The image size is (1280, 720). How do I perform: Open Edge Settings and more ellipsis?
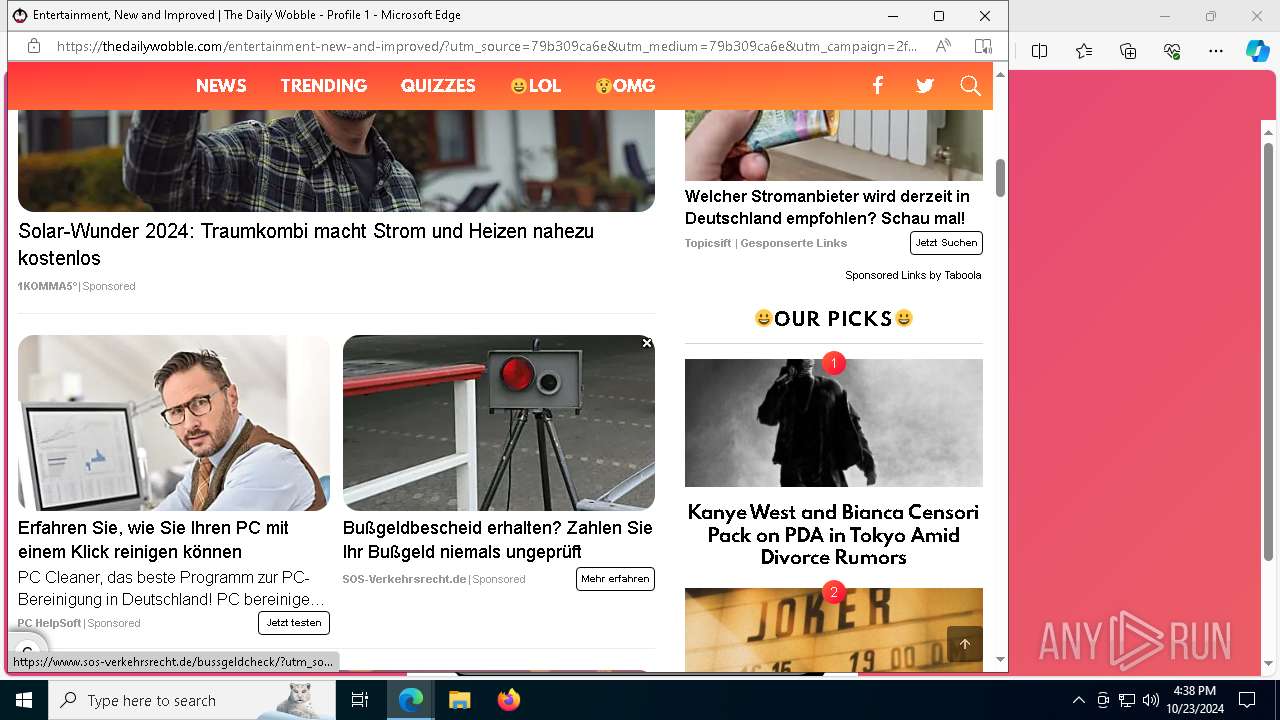tap(1216, 51)
